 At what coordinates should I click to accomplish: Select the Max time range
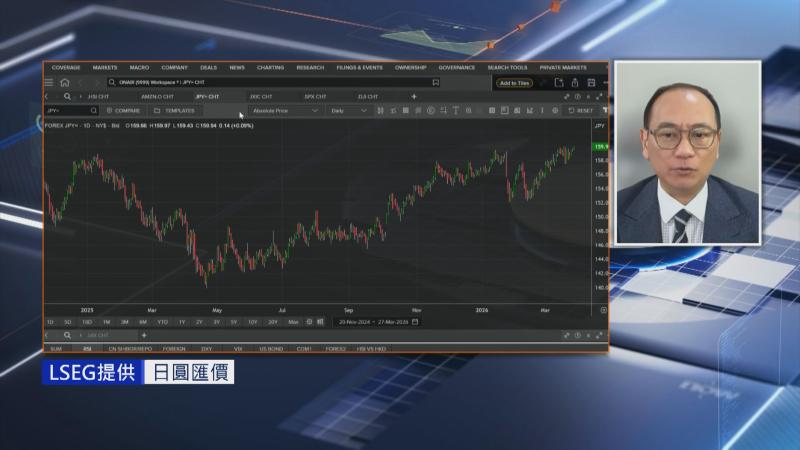293,322
